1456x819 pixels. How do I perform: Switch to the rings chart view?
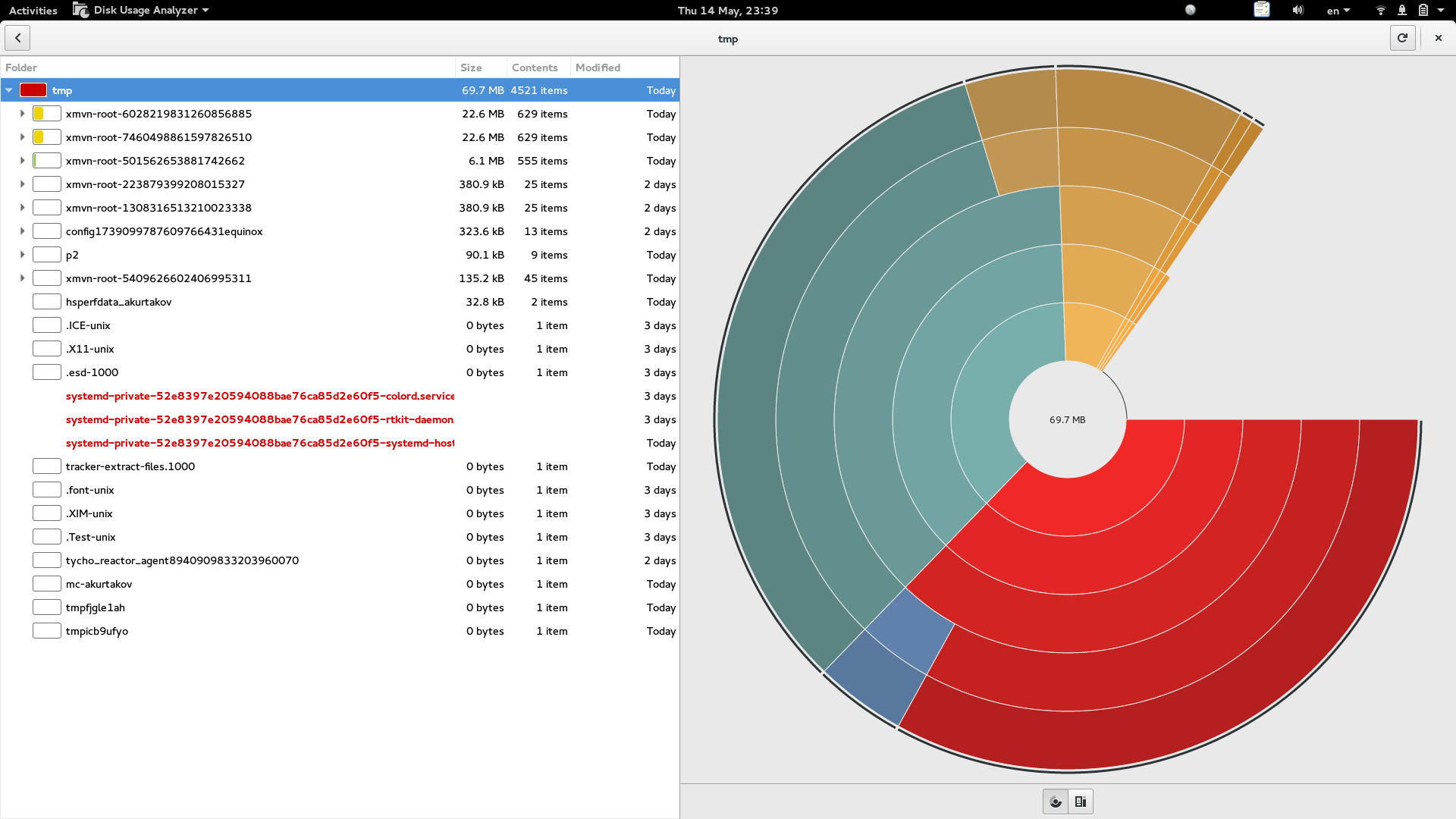[1056, 802]
